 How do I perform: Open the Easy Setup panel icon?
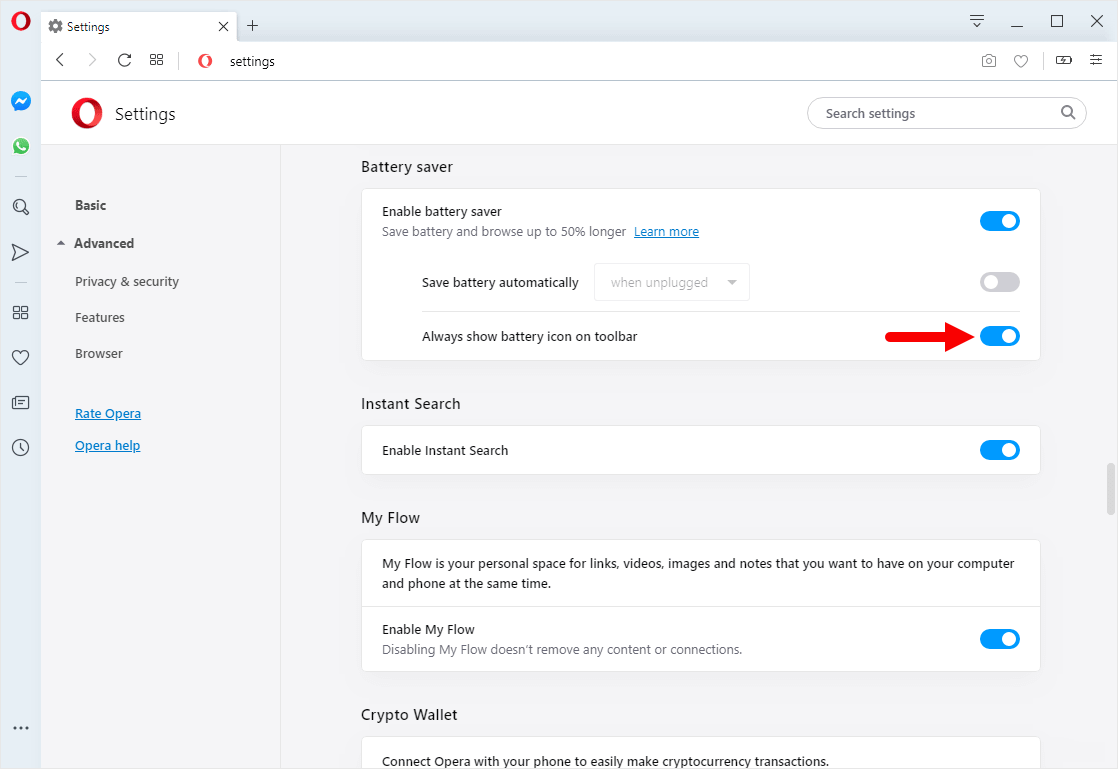tap(1096, 61)
